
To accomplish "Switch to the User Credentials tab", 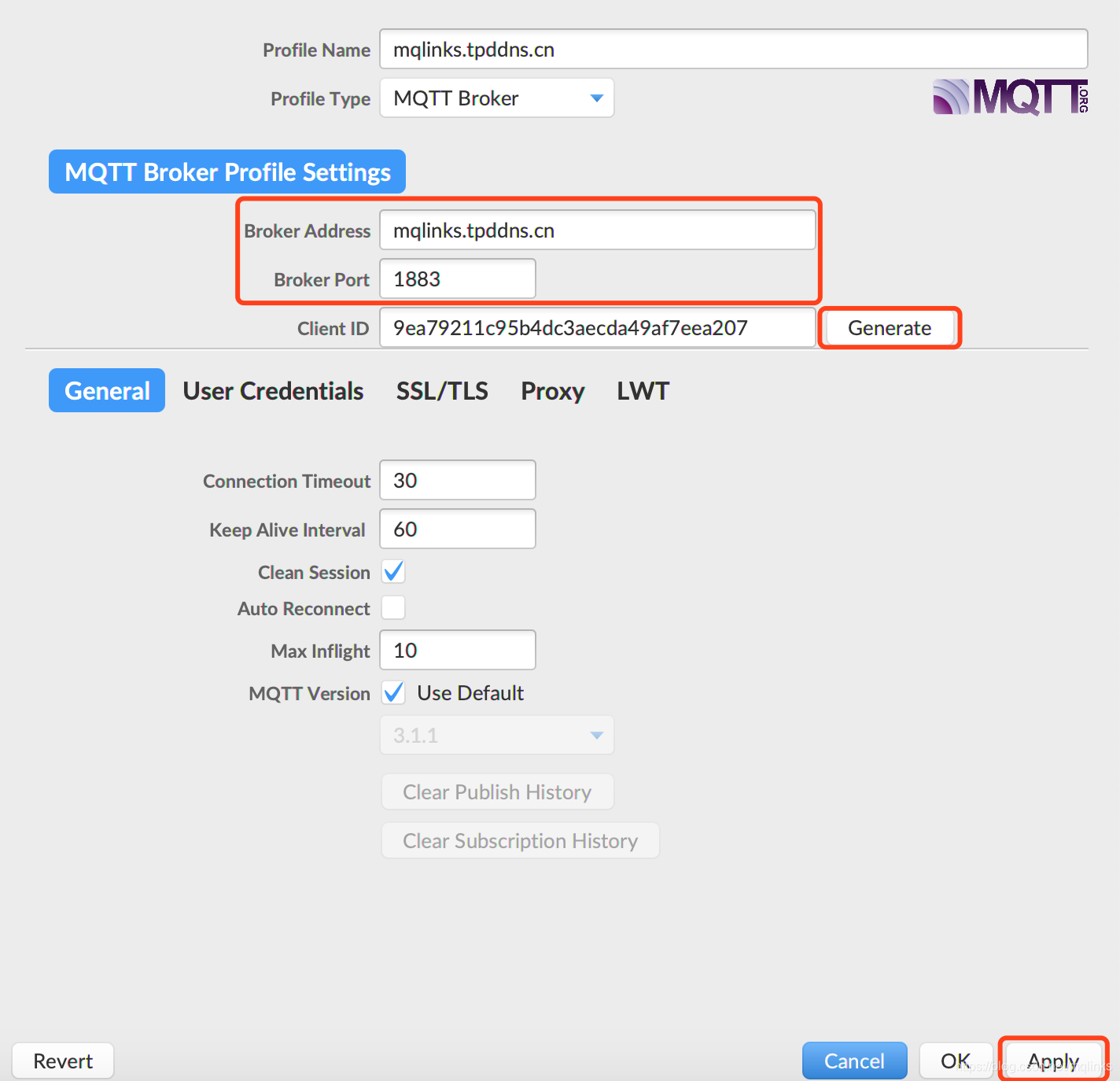I will pyautogui.click(x=273, y=391).
